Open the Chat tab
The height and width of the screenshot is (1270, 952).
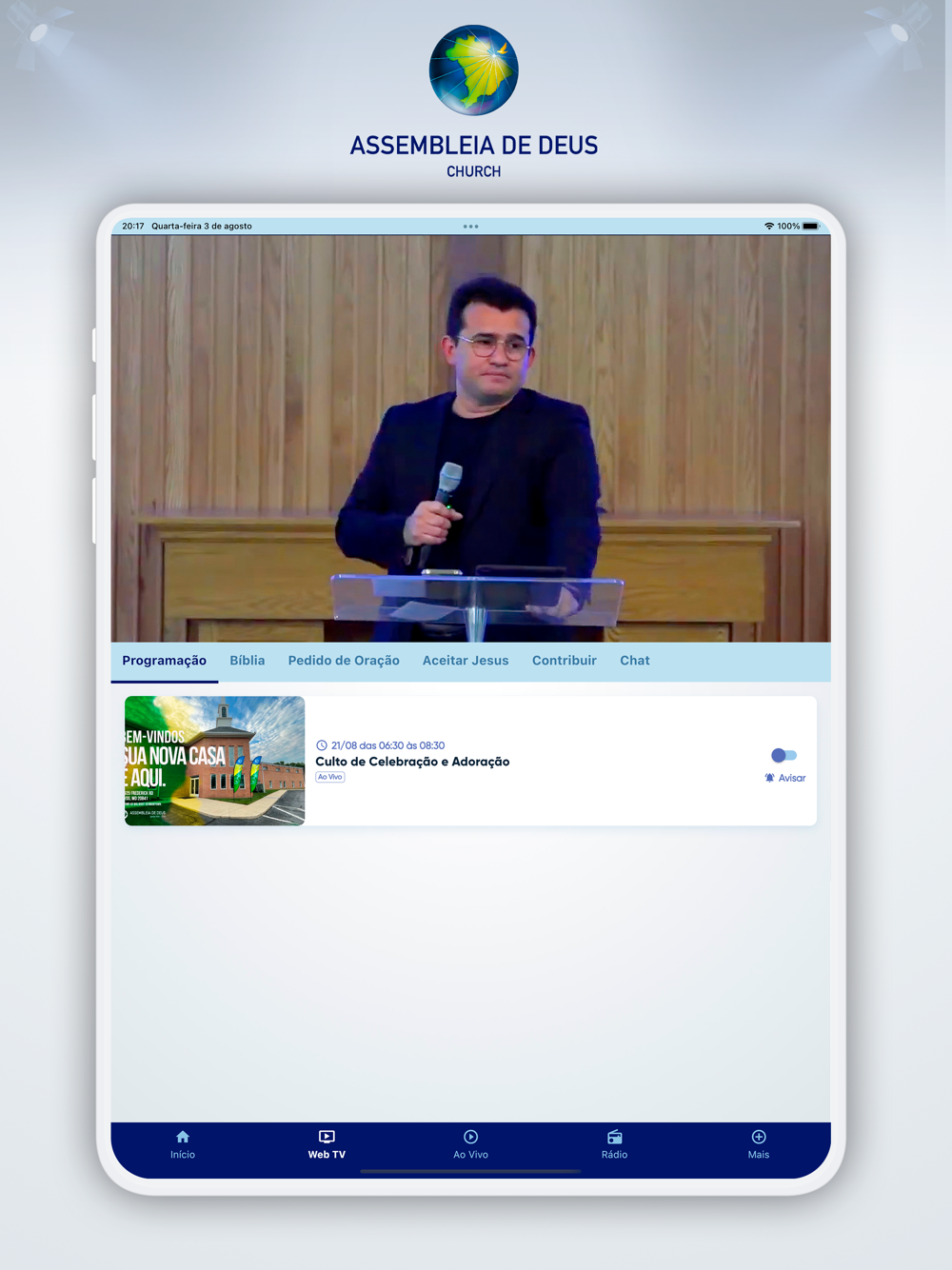pyautogui.click(x=635, y=661)
